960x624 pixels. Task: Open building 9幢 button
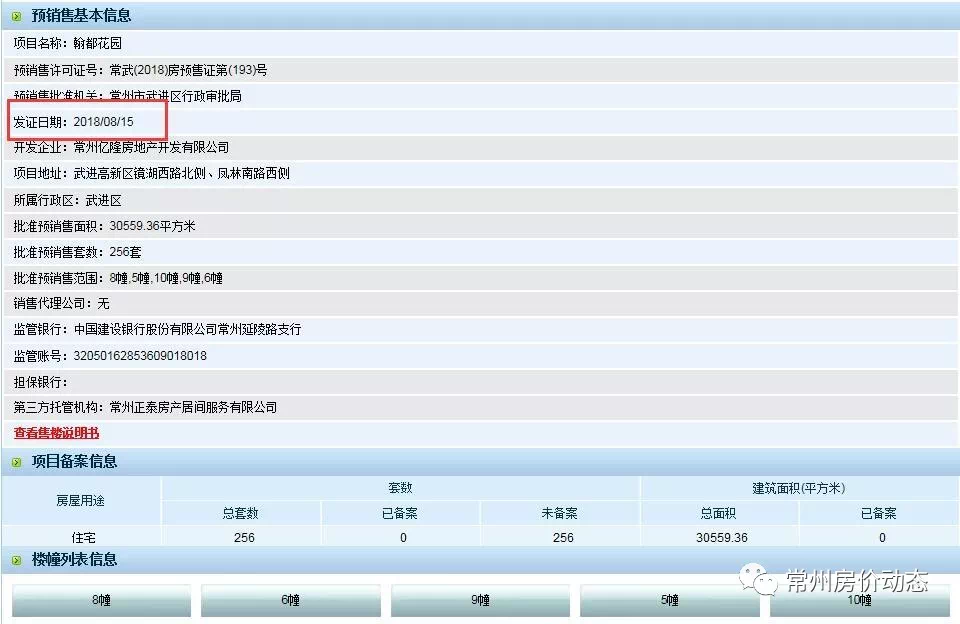coord(480,600)
